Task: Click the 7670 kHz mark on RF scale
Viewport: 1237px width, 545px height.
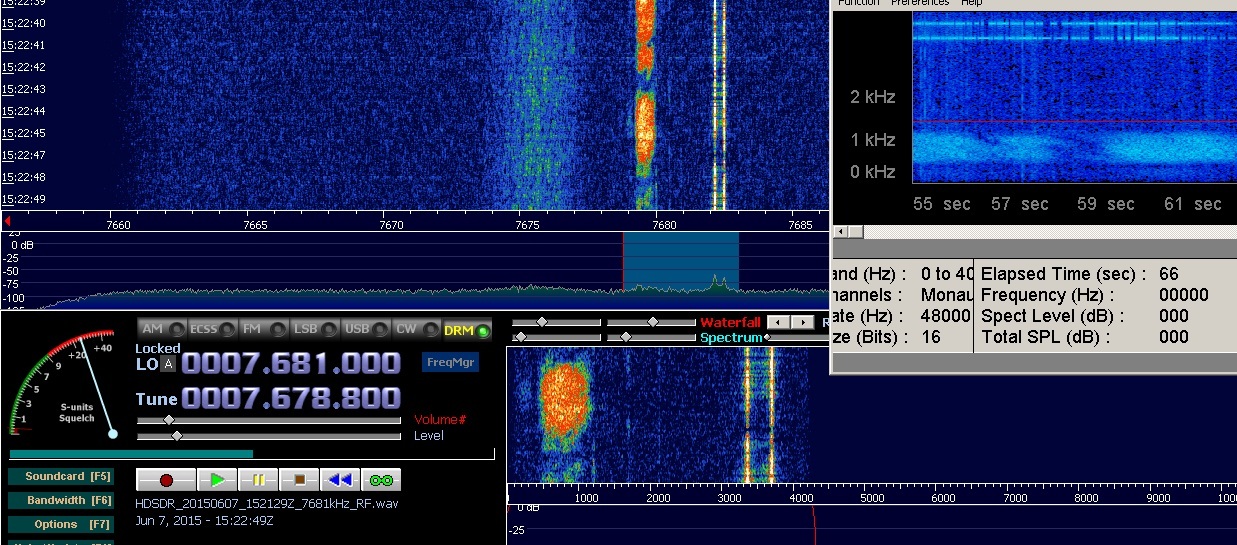Action: point(391,226)
